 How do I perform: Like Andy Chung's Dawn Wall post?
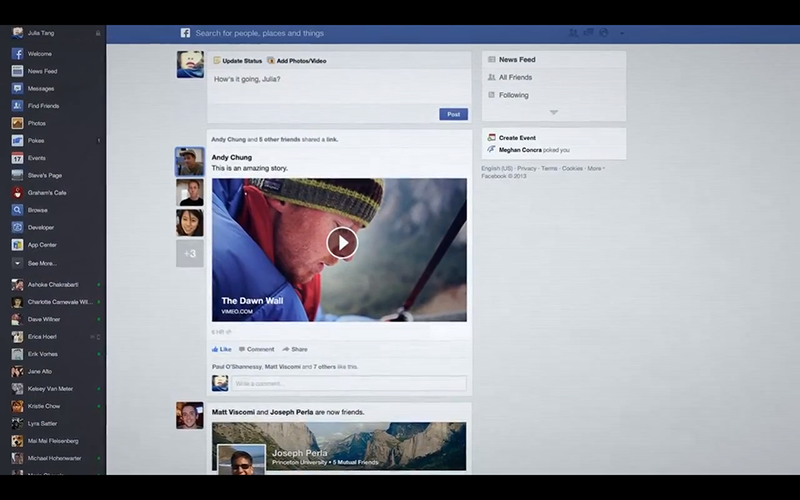tap(221, 349)
